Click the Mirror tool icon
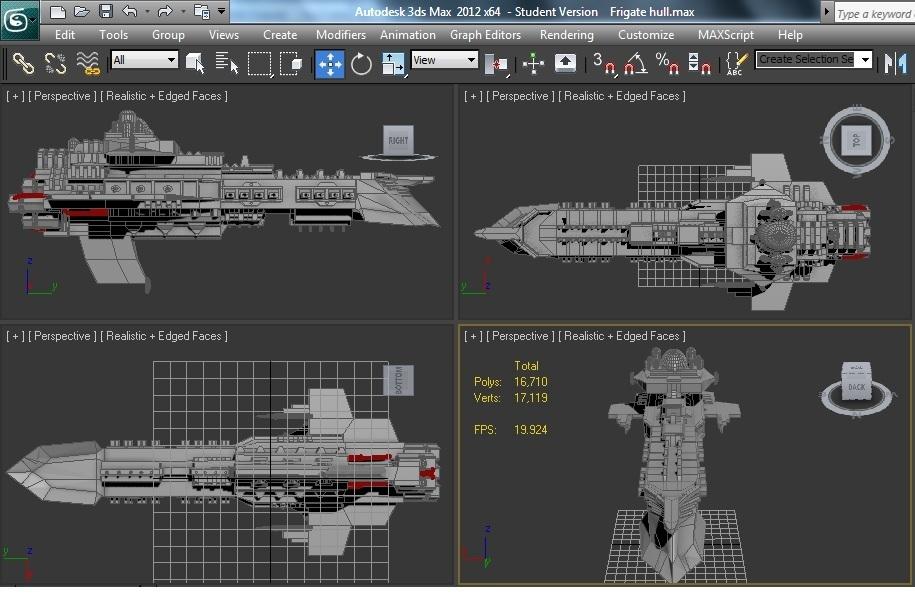 point(896,63)
